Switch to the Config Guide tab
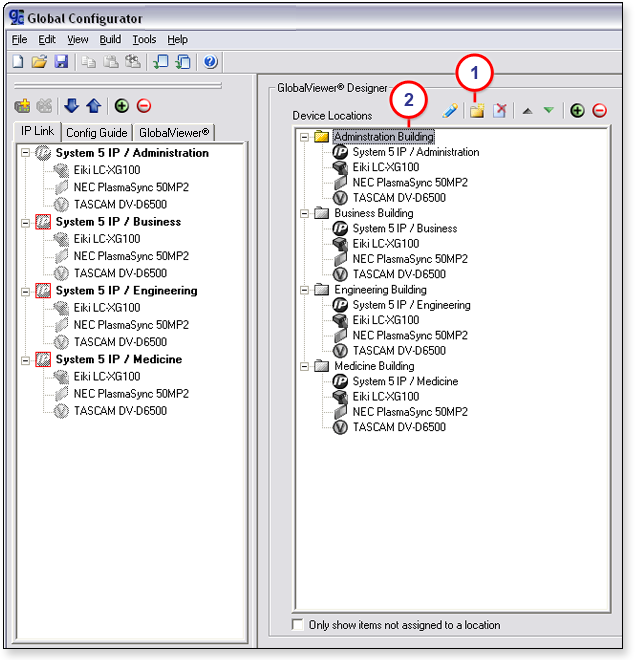The image size is (641, 660). tap(97, 133)
